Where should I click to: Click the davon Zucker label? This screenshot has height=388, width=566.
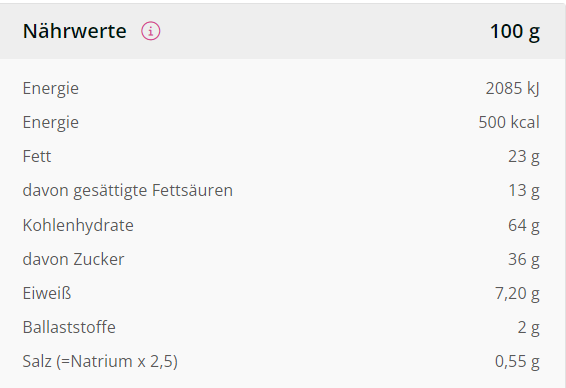pos(73,259)
